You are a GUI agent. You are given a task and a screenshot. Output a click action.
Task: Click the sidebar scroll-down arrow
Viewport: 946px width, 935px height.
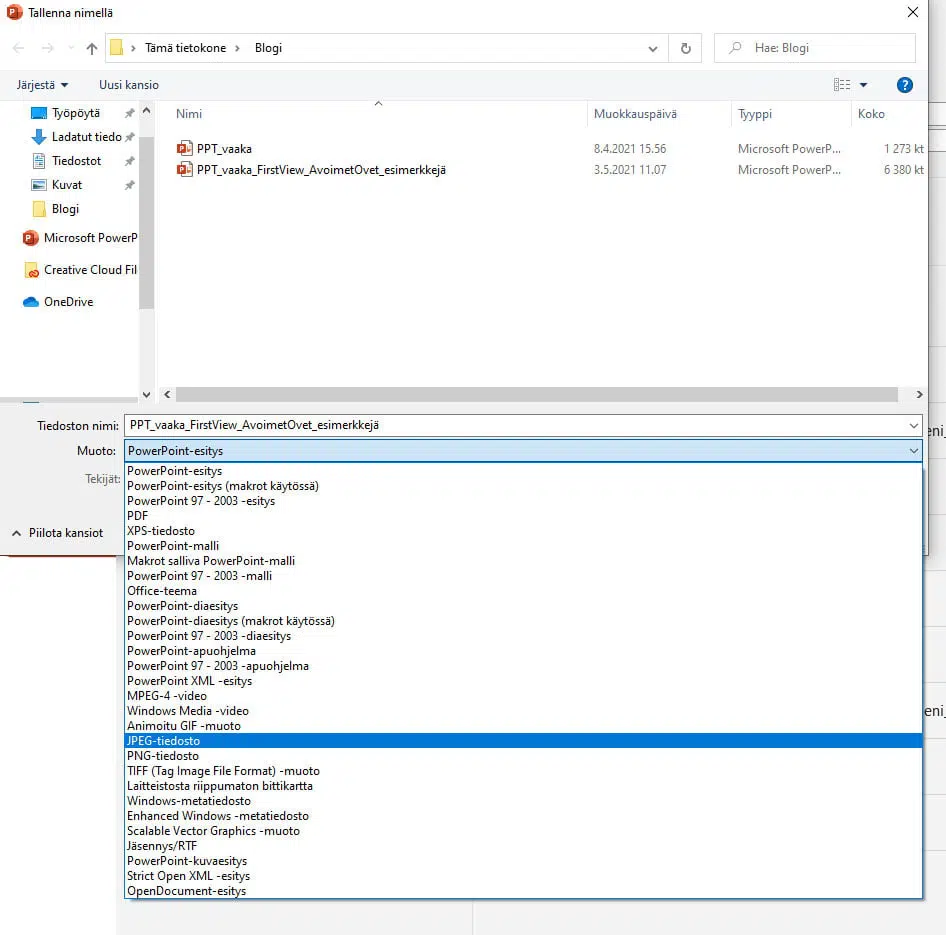pyautogui.click(x=146, y=395)
